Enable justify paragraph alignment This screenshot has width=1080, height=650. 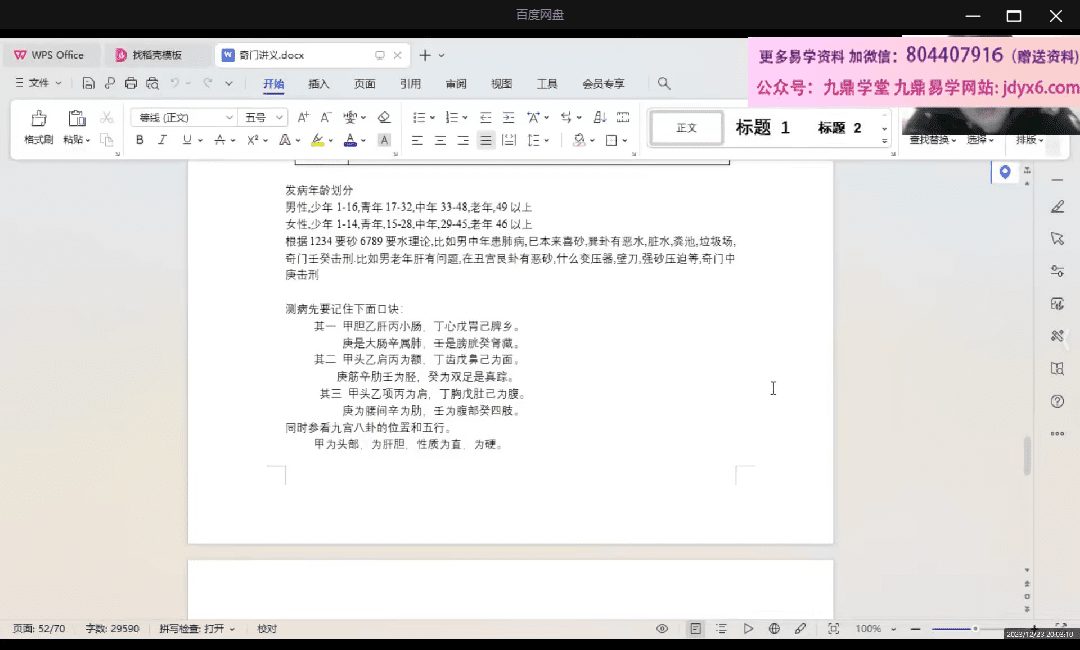coord(486,140)
